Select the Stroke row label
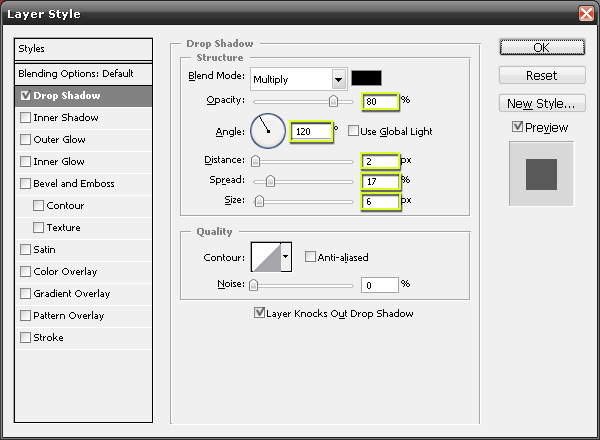The image size is (600, 440). pos(49,337)
